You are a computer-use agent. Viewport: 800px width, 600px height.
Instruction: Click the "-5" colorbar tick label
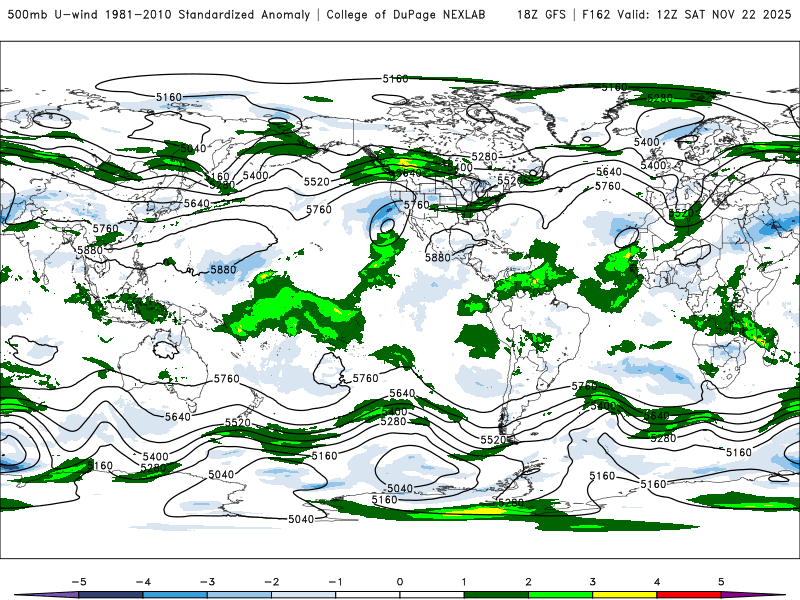79,582
